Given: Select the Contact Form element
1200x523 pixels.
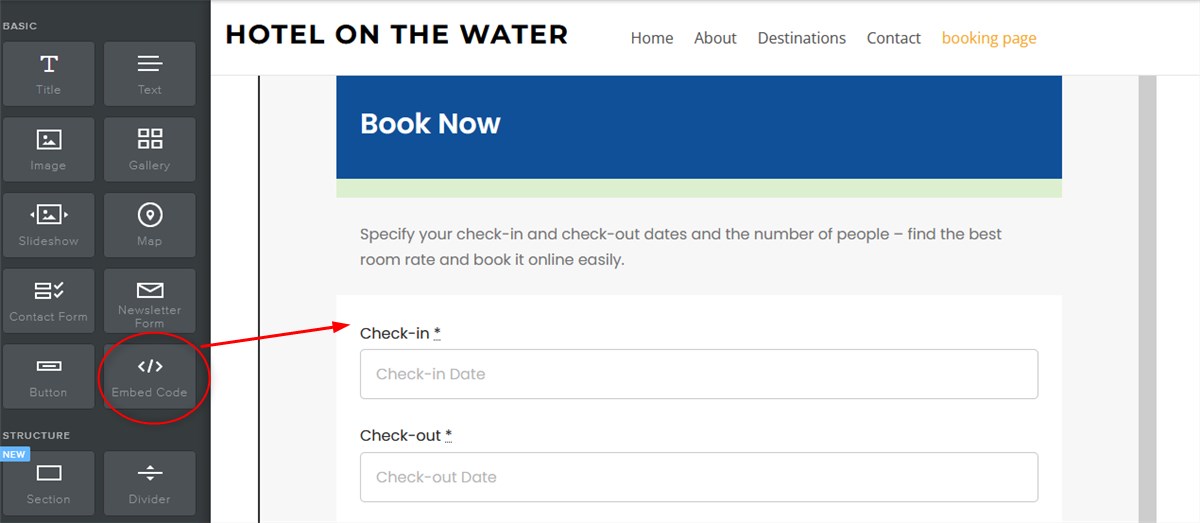Looking at the screenshot, I should tap(48, 300).
